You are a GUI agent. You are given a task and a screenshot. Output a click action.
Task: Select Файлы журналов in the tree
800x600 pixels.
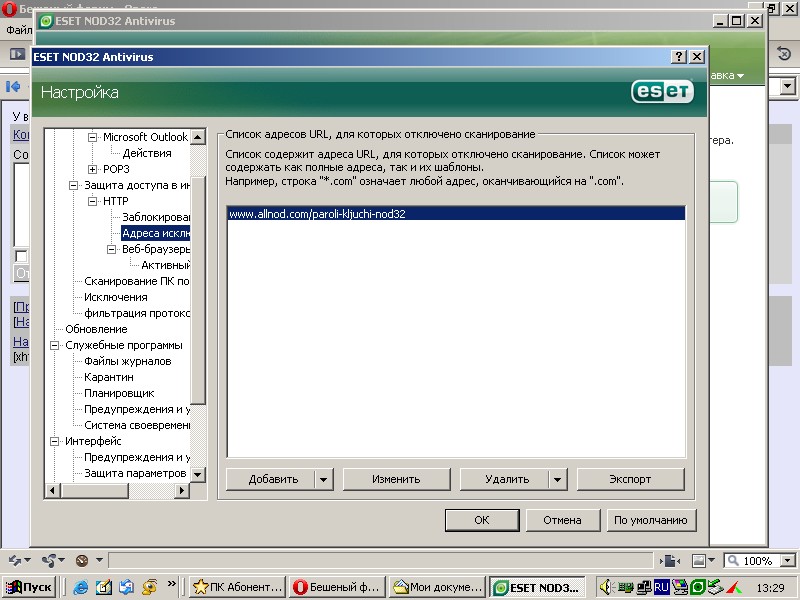click(x=128, y=361)
